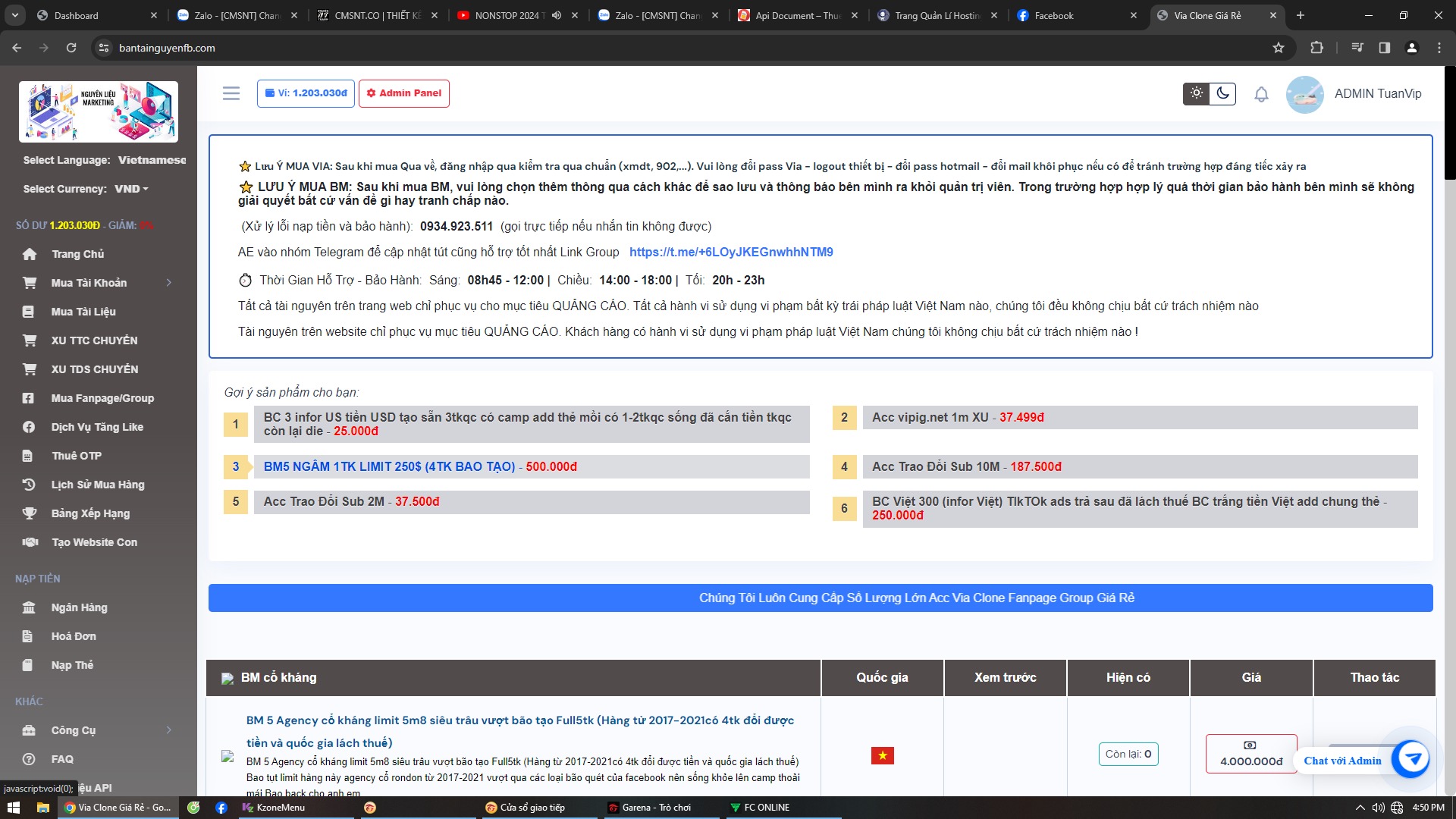Open the Telegram group link t.me
1456x819 pixels.
731,252
